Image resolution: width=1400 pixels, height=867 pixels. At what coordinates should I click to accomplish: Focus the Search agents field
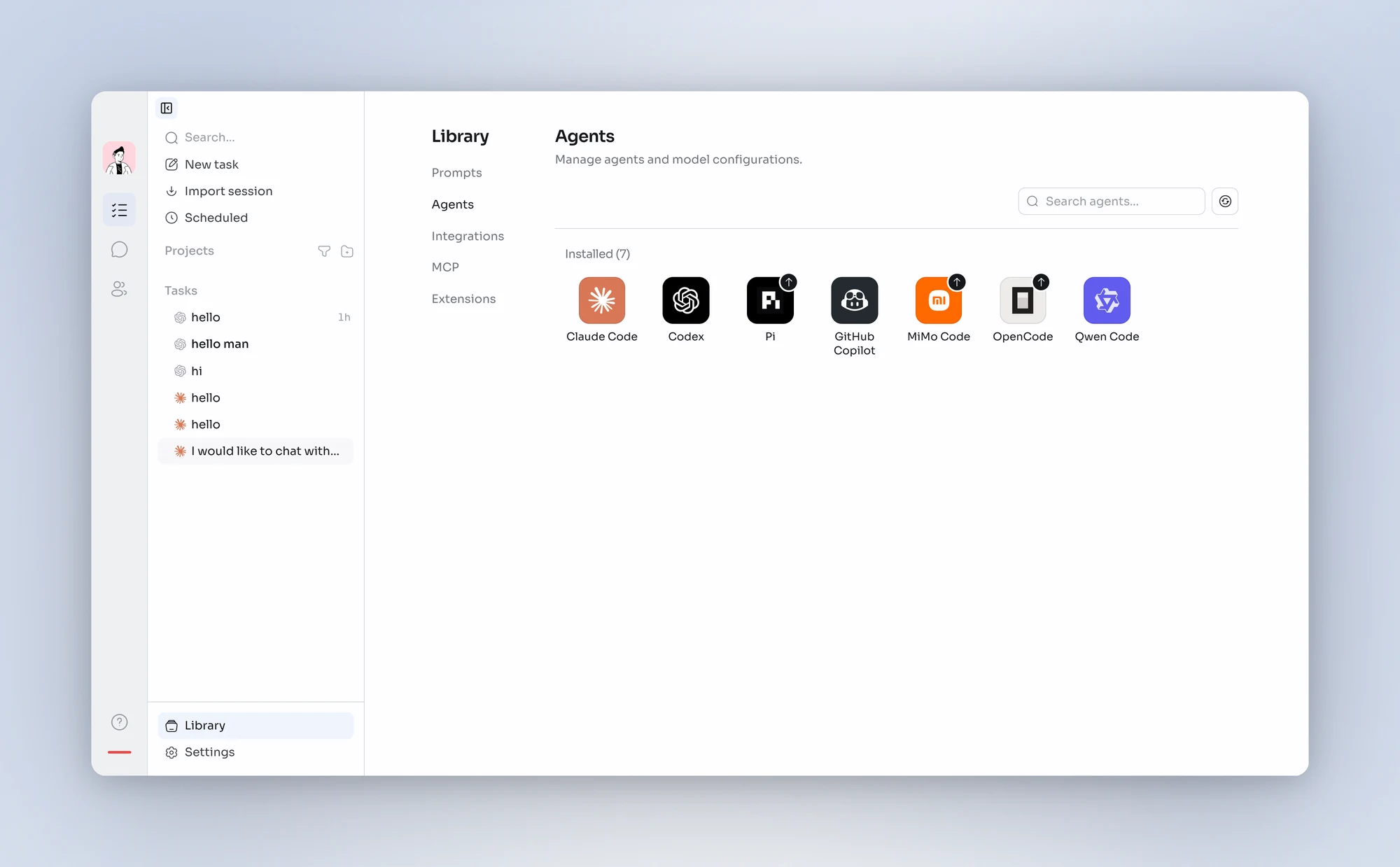pos(1112,202)
